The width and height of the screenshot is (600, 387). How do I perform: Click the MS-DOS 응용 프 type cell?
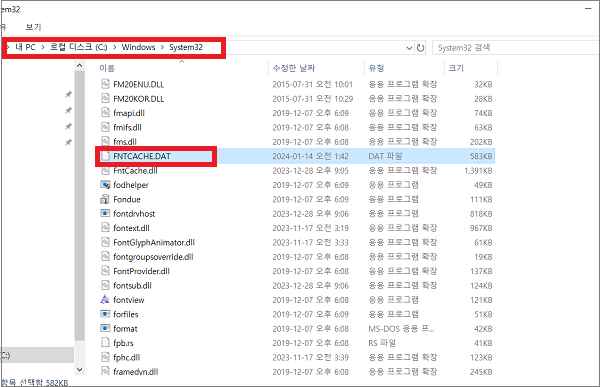[x=401, y=328]
